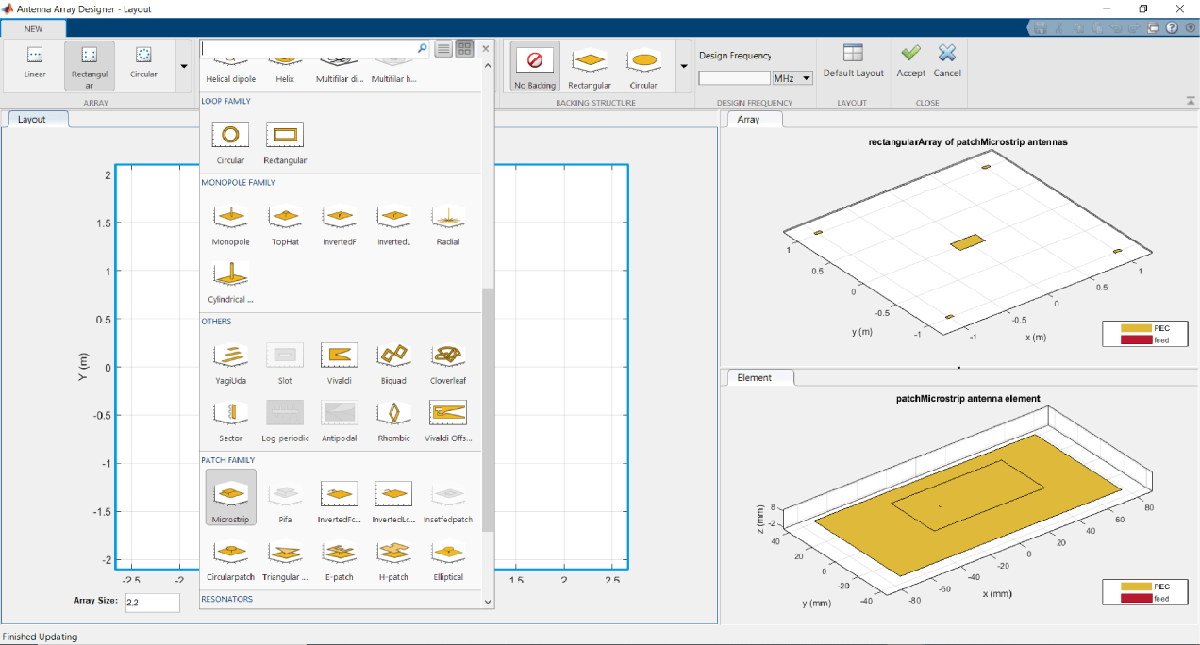Screen dimensions: 1200x645
Task: Click the Array Size input field
Action: point(152,603)
